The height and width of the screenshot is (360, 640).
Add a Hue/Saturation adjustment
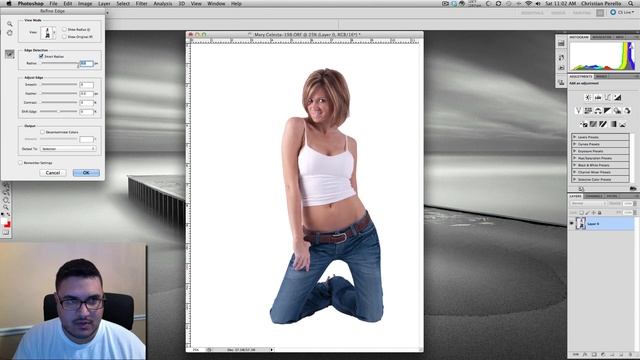[x=588, y=111]
